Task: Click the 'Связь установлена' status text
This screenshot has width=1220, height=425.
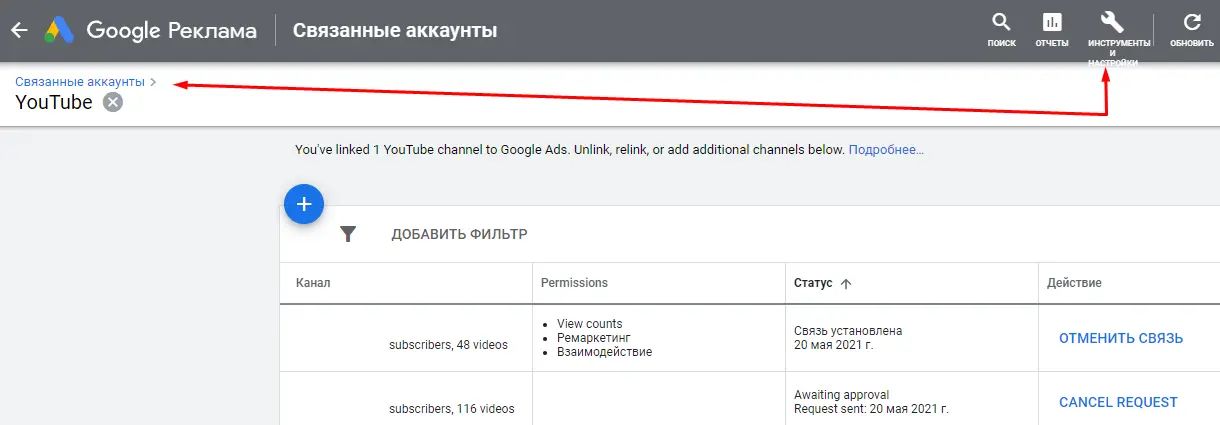Action: point(848,330)
